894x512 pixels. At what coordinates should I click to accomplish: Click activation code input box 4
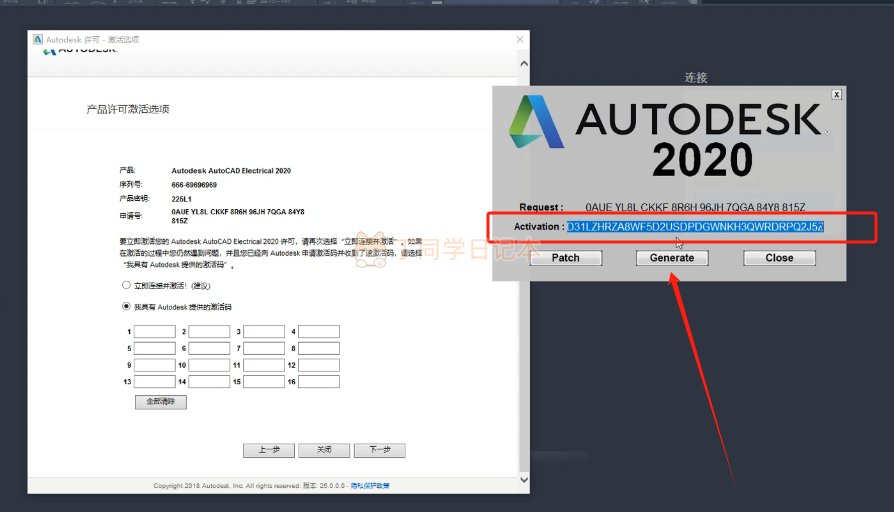[319, 332]
